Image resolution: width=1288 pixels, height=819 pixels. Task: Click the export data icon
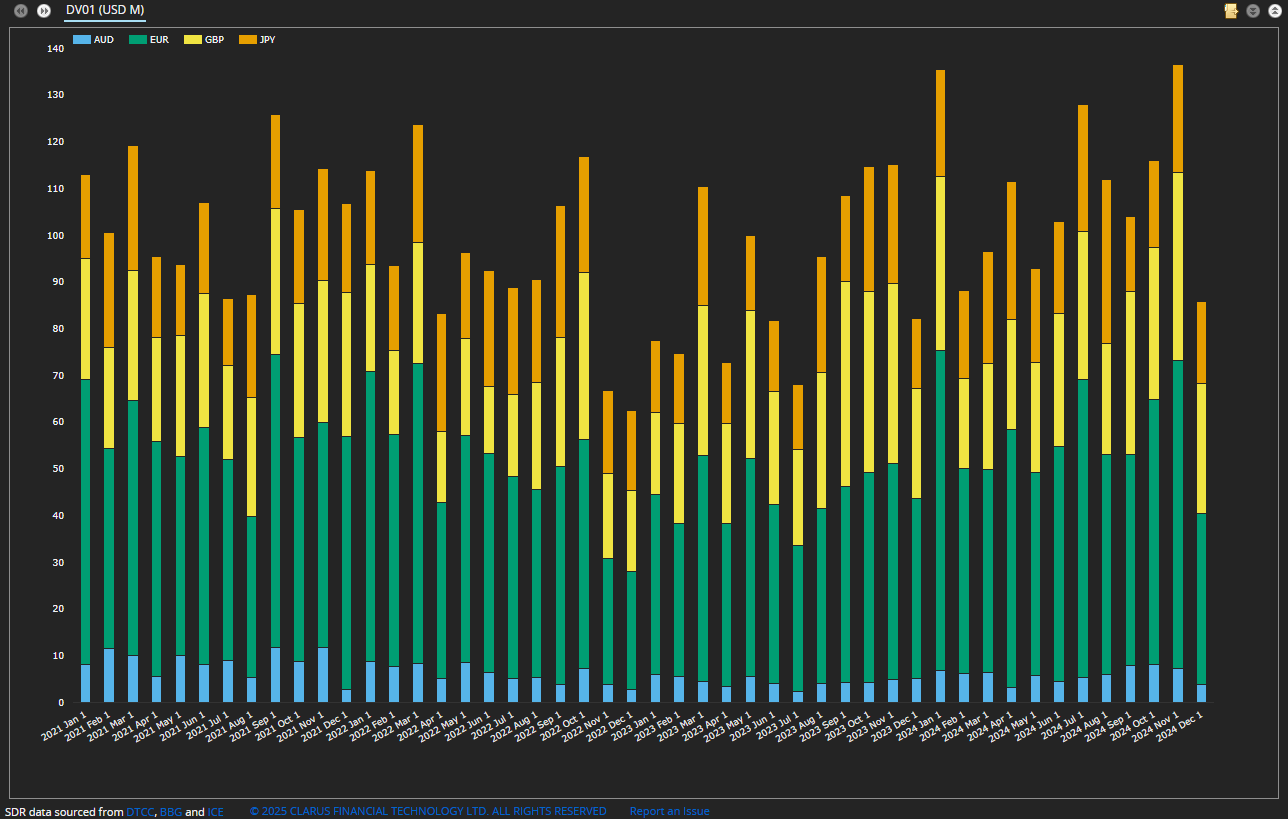[1231, 10]
